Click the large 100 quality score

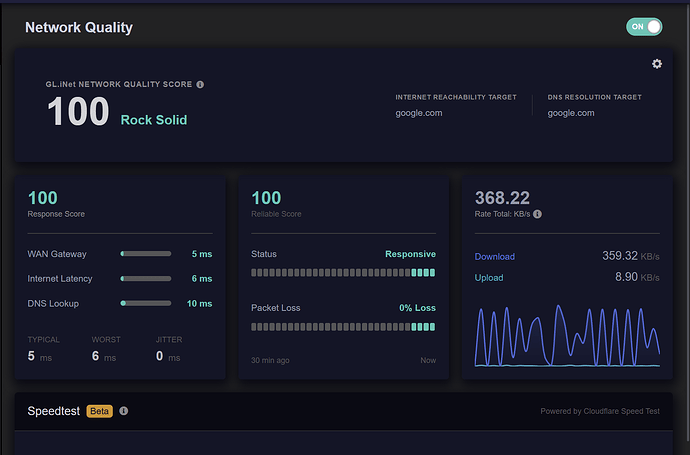click(78, 112)
